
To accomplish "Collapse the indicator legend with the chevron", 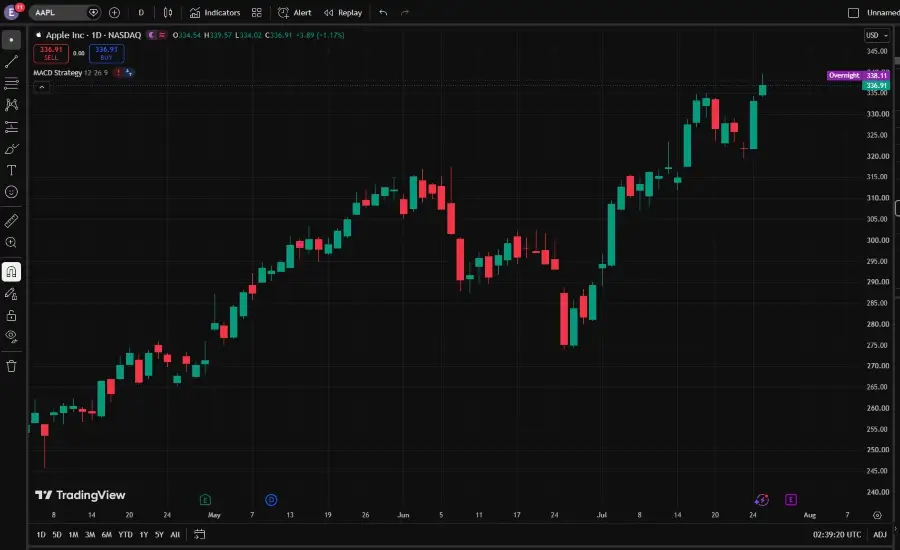I will [41, 87].
